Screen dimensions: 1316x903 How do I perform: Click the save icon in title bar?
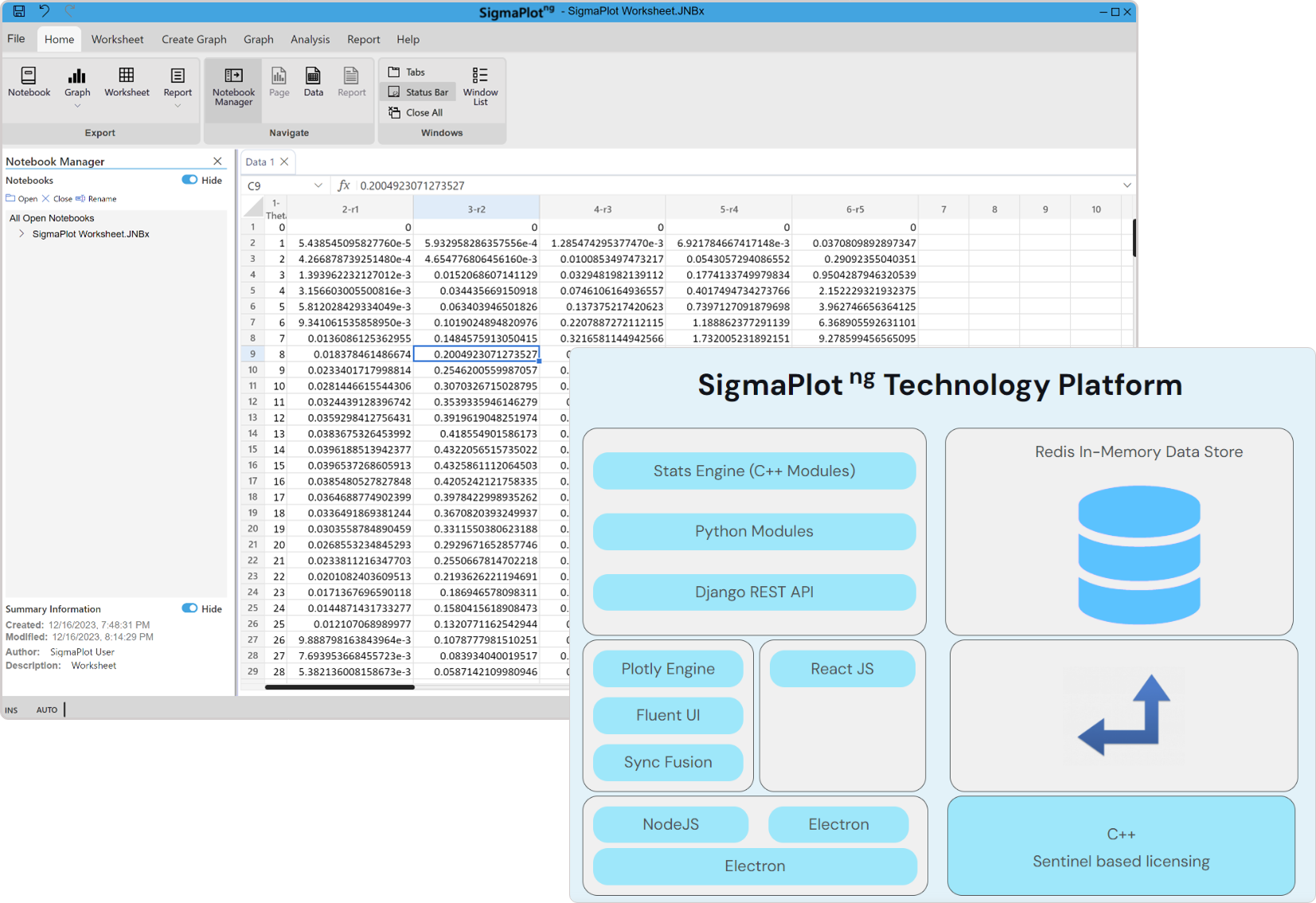(19, 11)
